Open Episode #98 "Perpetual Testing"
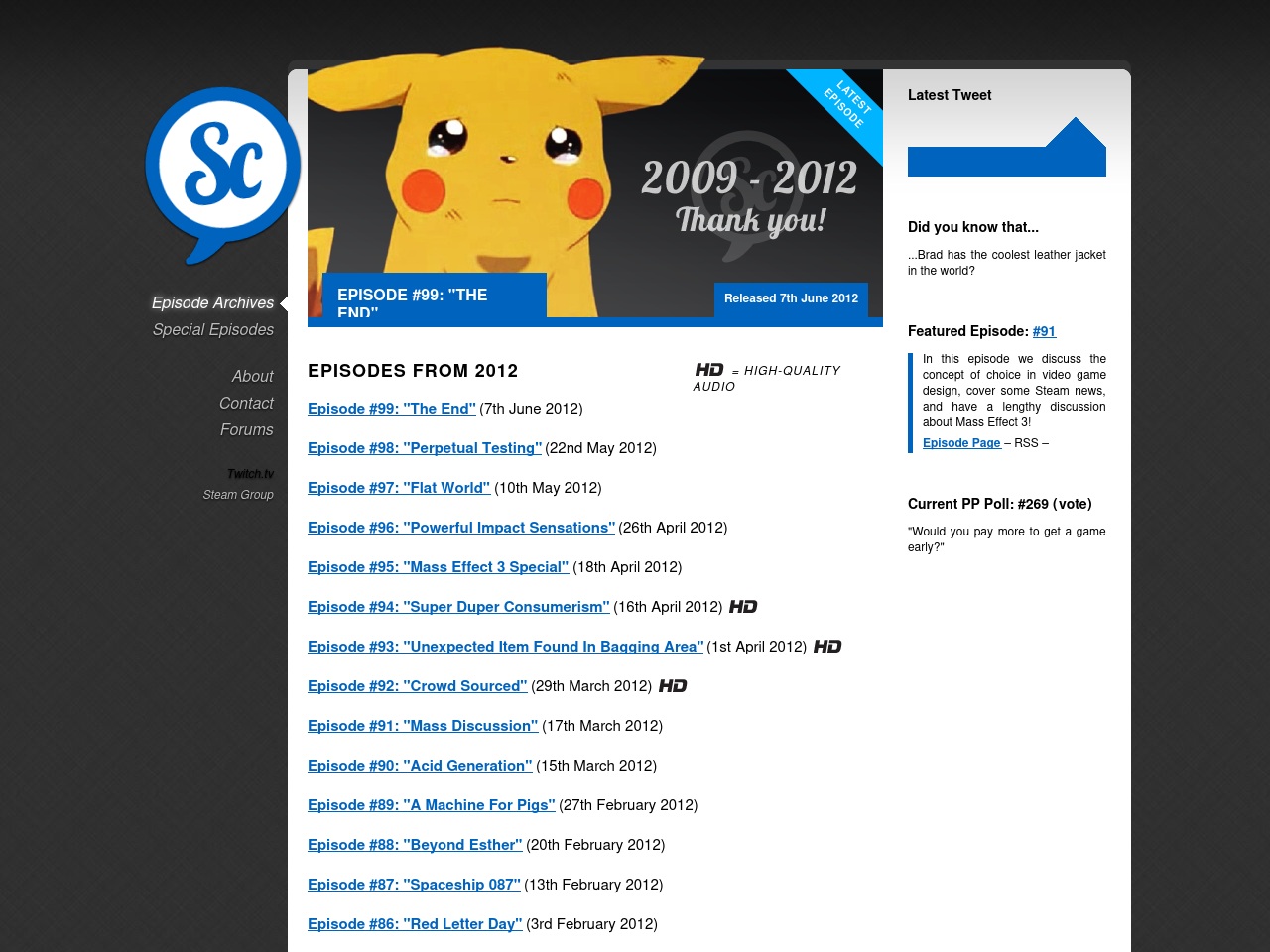 tap(425, 448)
